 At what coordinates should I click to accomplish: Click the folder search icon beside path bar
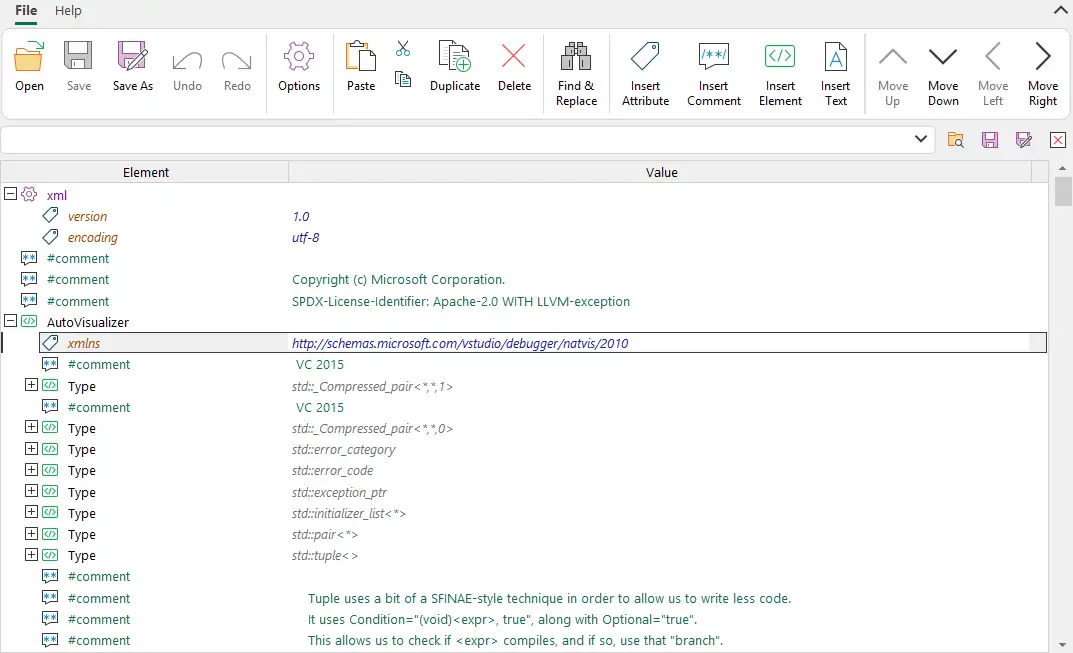click(x=956, y=140)
